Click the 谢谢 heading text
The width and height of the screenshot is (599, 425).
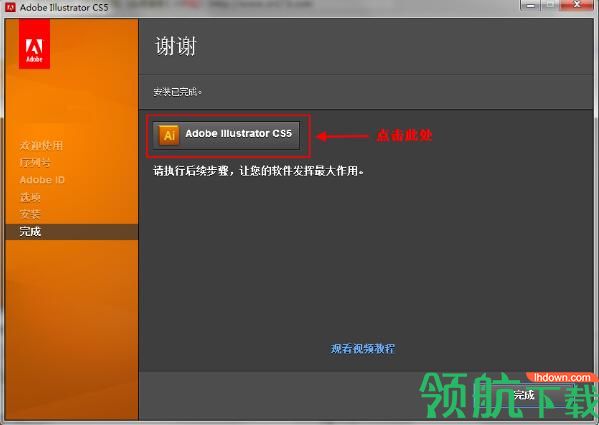pos(175,46)
